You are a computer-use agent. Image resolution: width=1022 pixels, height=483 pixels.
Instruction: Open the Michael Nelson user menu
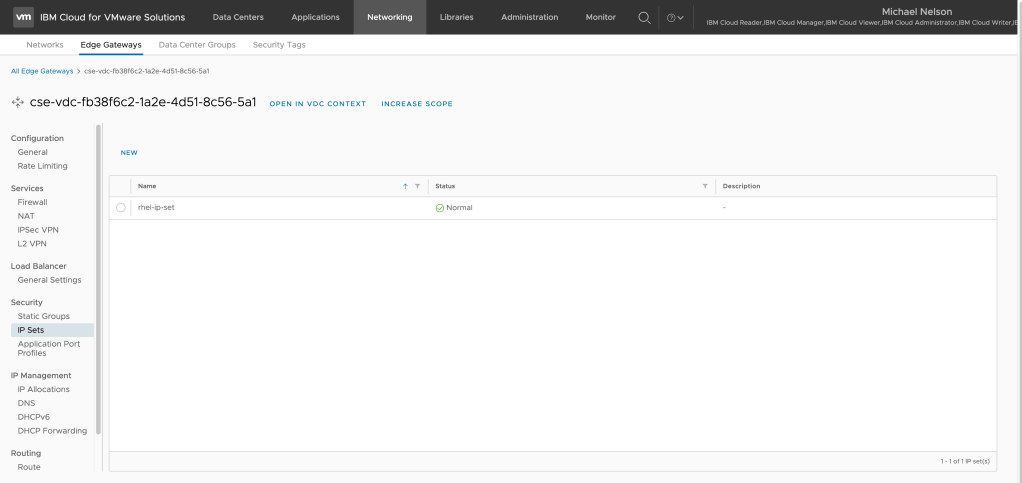click(x=923, y=12)
